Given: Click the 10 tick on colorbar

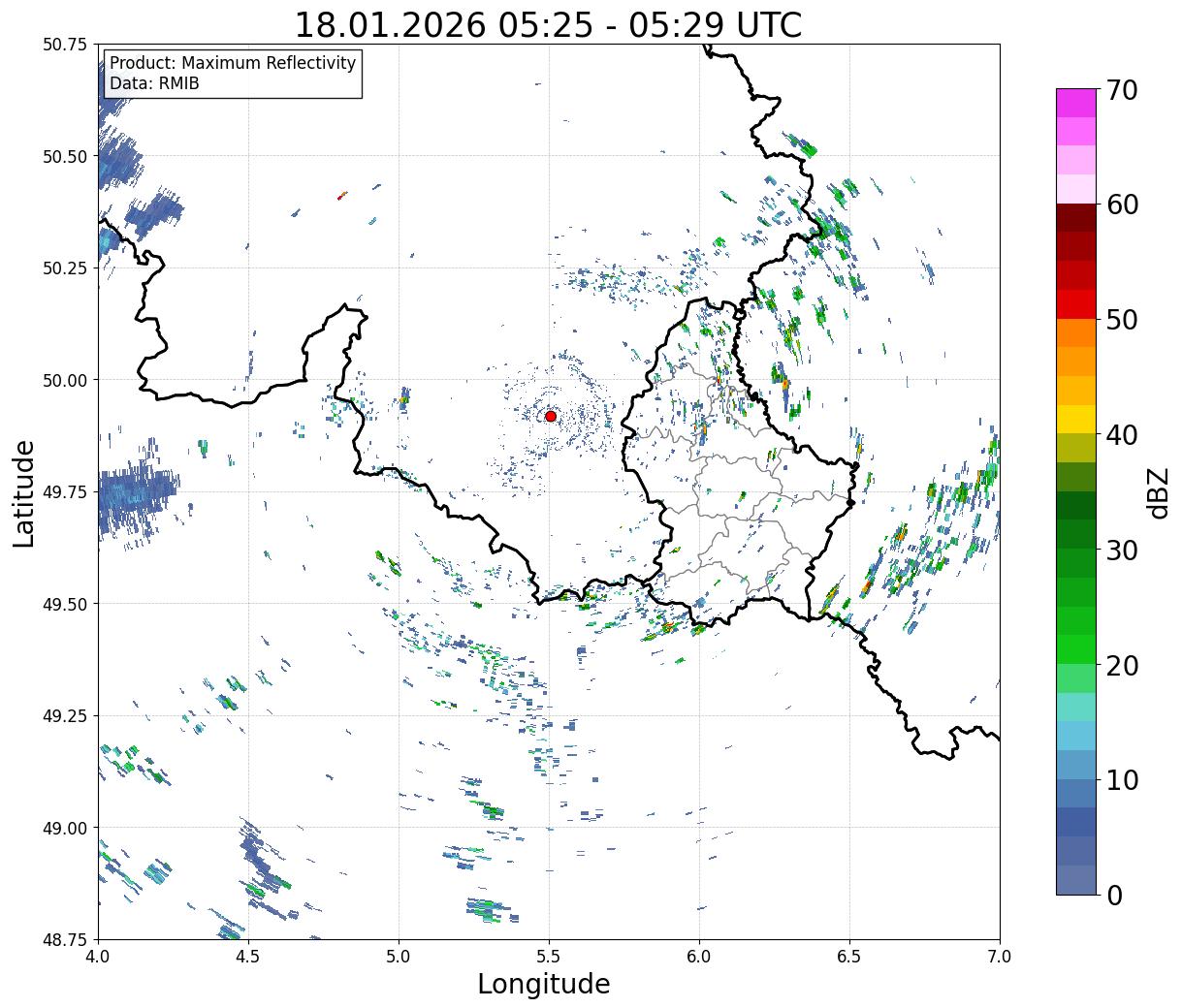Looking at the screenshot, I should pos(1121,779).
